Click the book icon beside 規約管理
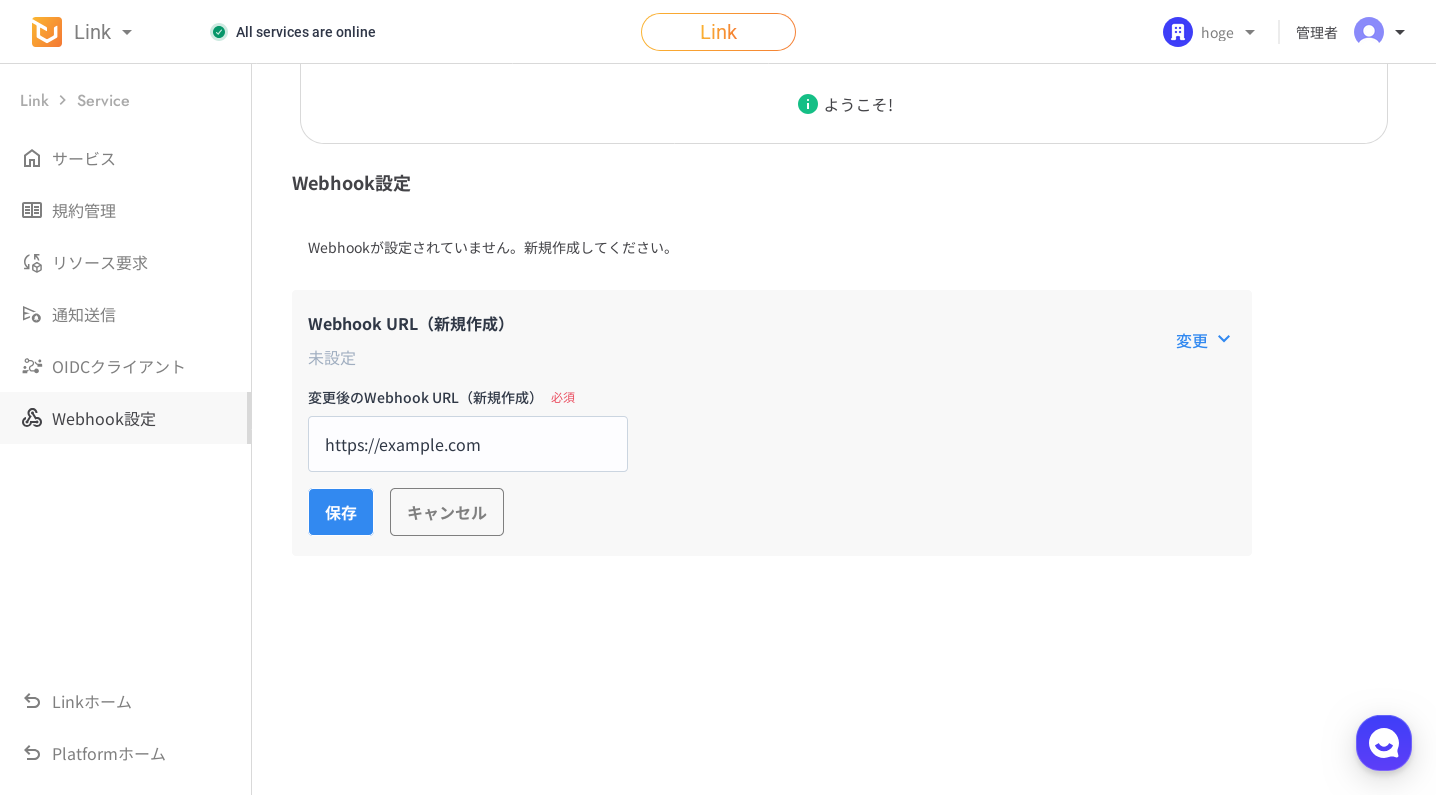1436x795 pixels. (x=32, y=210)
